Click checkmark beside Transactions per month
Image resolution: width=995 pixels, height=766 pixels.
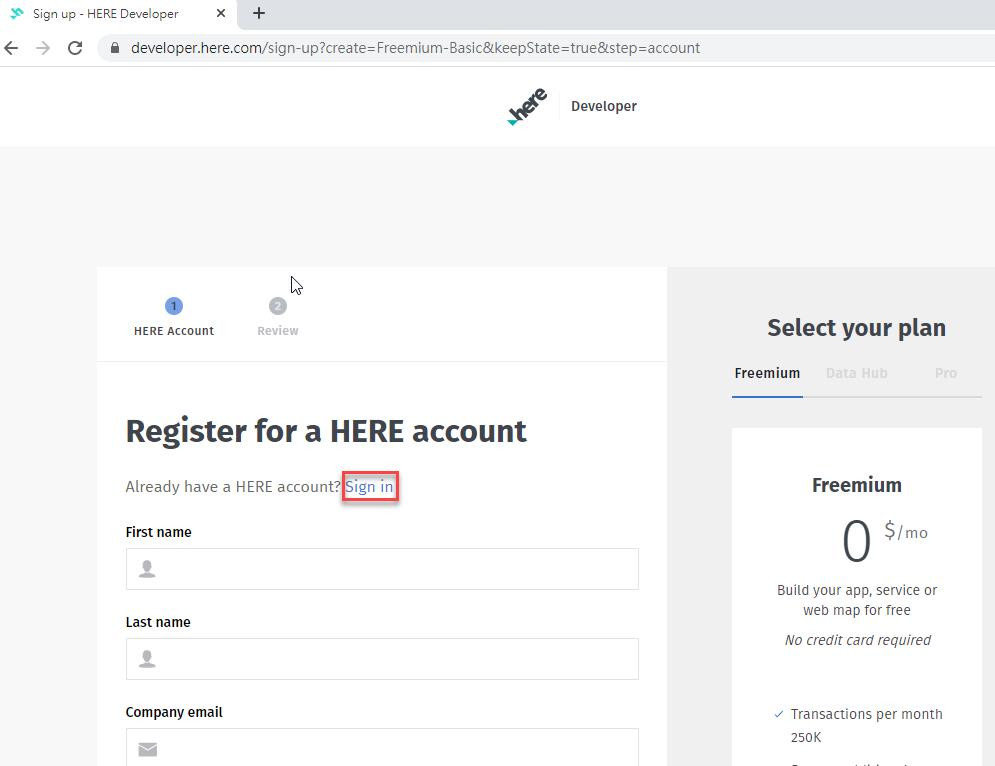[779, 714]
